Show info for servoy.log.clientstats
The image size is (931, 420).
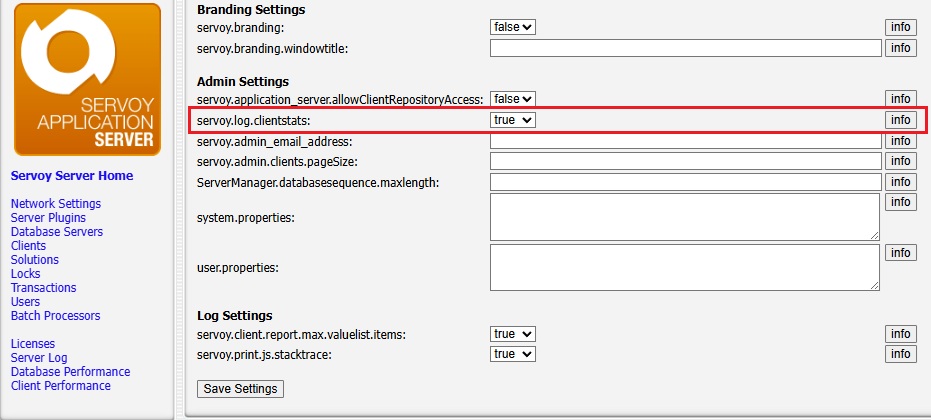coord(901,120)
